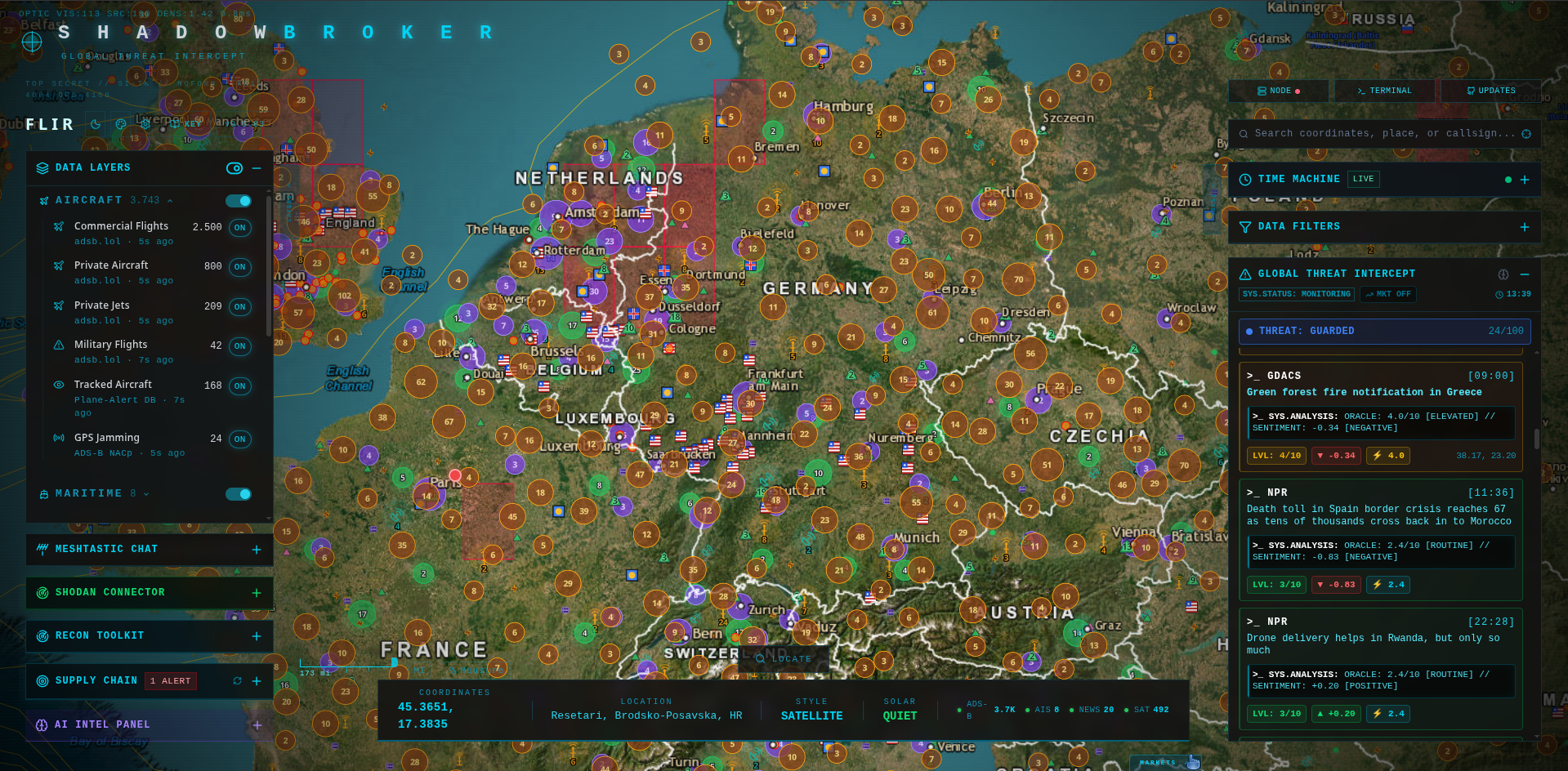Open the NODE tab
The height and width of the screenshot is (771, 1568).
pos(1279,91)
